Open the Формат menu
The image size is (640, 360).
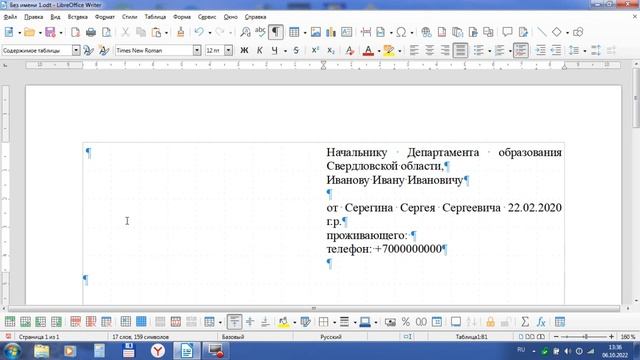105,17
